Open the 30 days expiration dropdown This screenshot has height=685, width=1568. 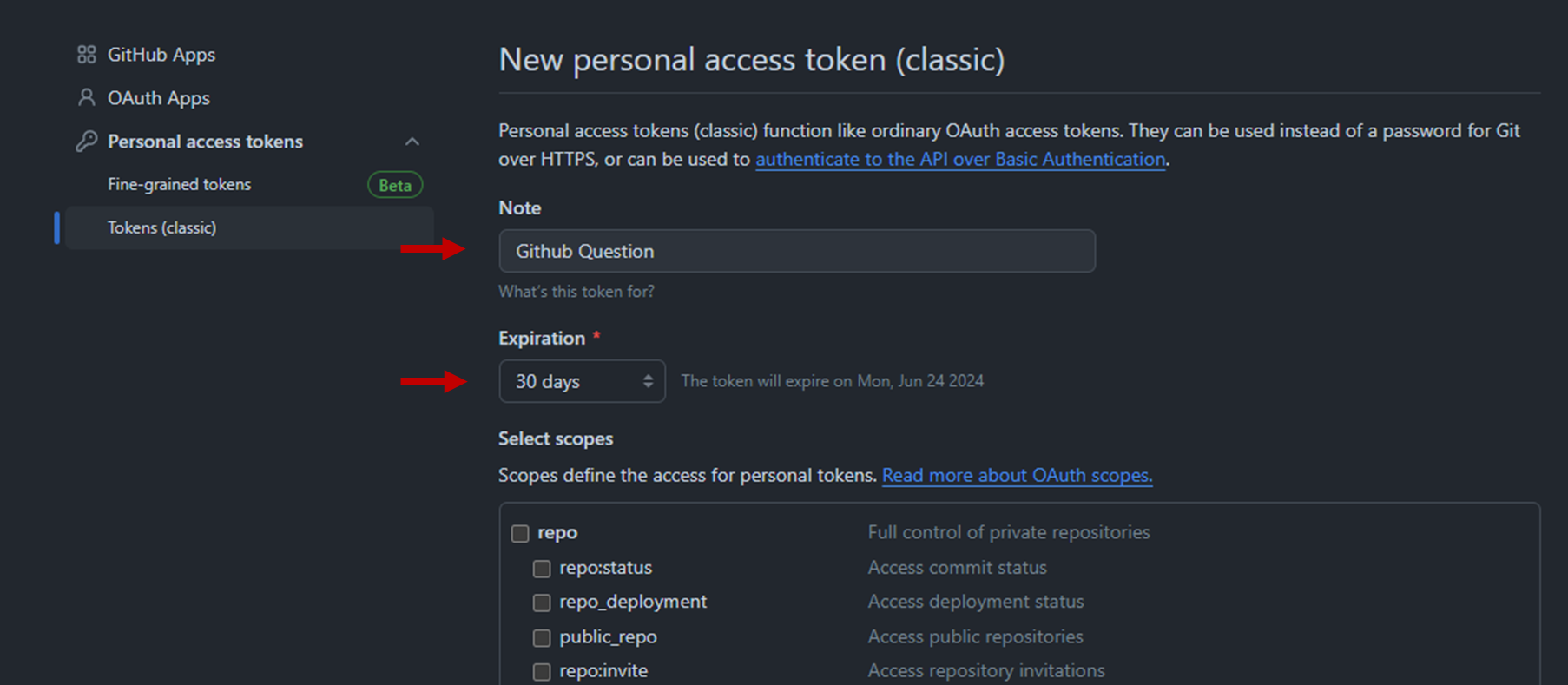pyautogui.click(x=582, y=381)
